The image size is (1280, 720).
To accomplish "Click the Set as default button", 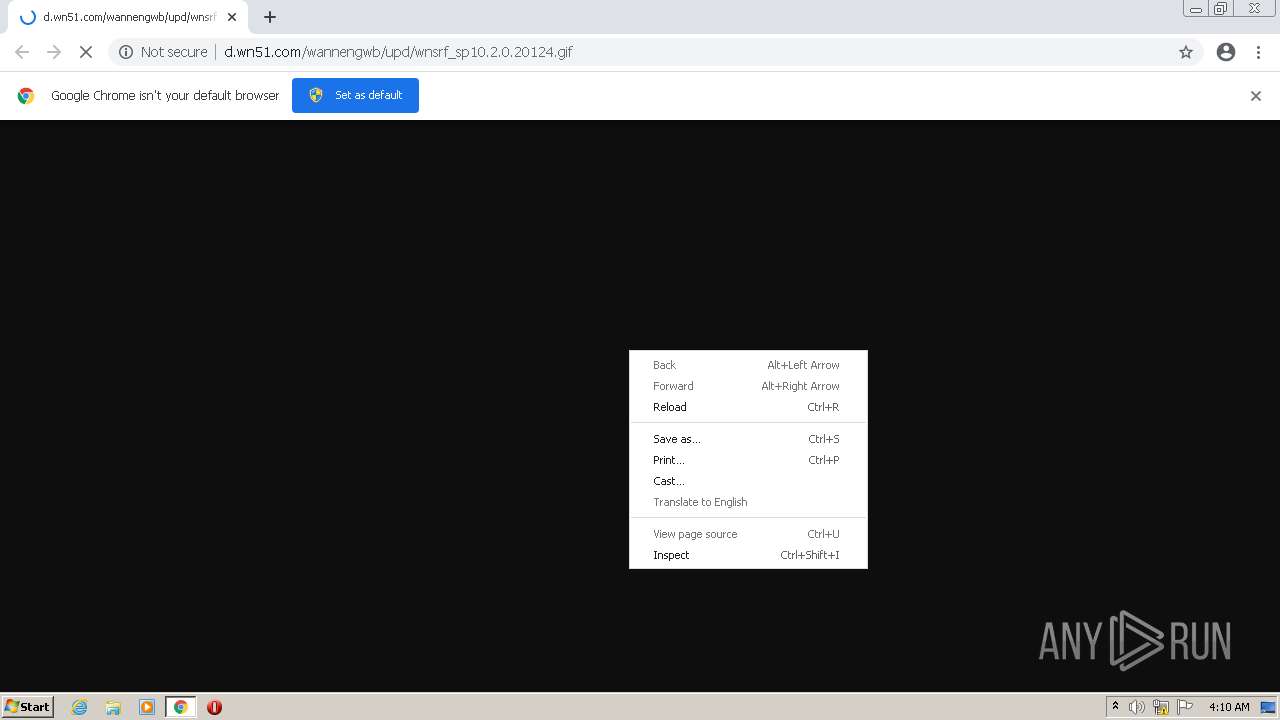I will click(355, 95).
